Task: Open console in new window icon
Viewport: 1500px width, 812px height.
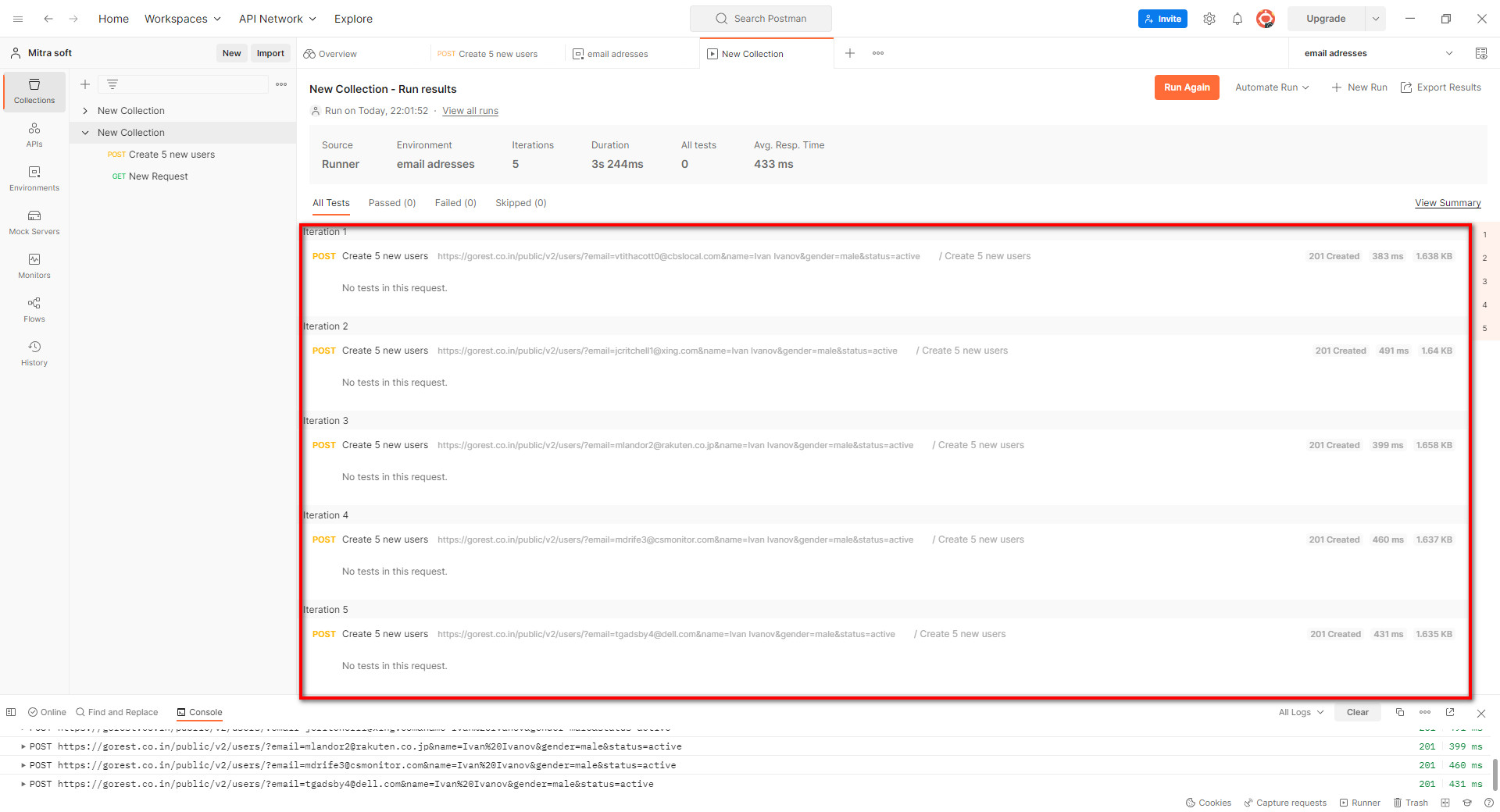Action: pyautogui.click(x=1450, y=712)
